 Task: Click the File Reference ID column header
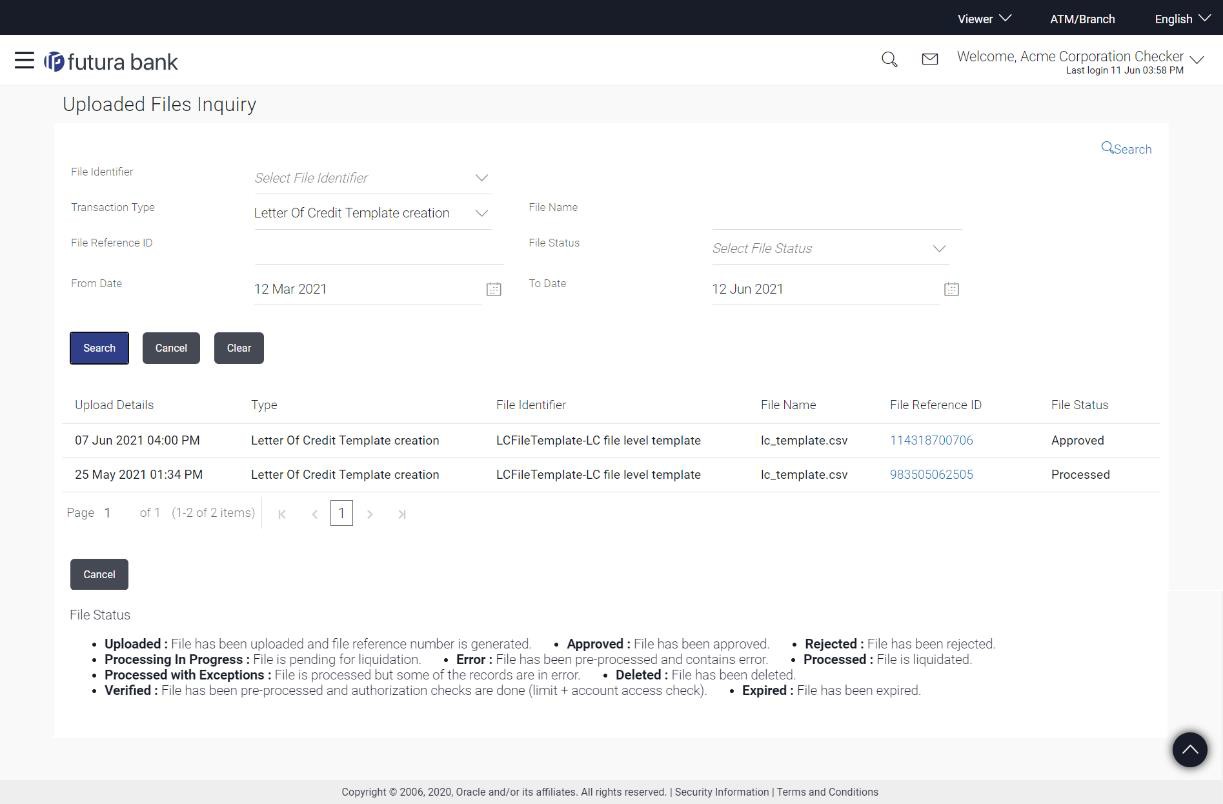click(x=936, y=405)
